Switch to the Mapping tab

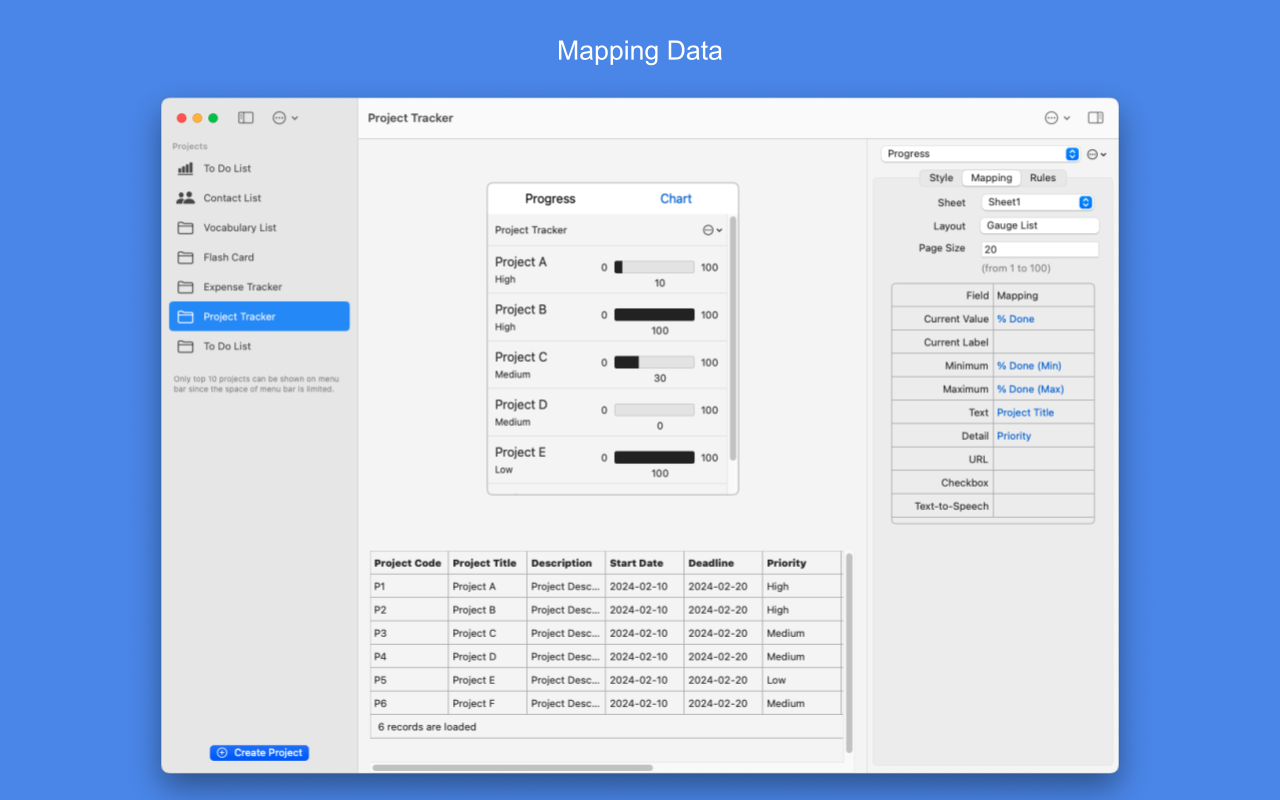991,178
